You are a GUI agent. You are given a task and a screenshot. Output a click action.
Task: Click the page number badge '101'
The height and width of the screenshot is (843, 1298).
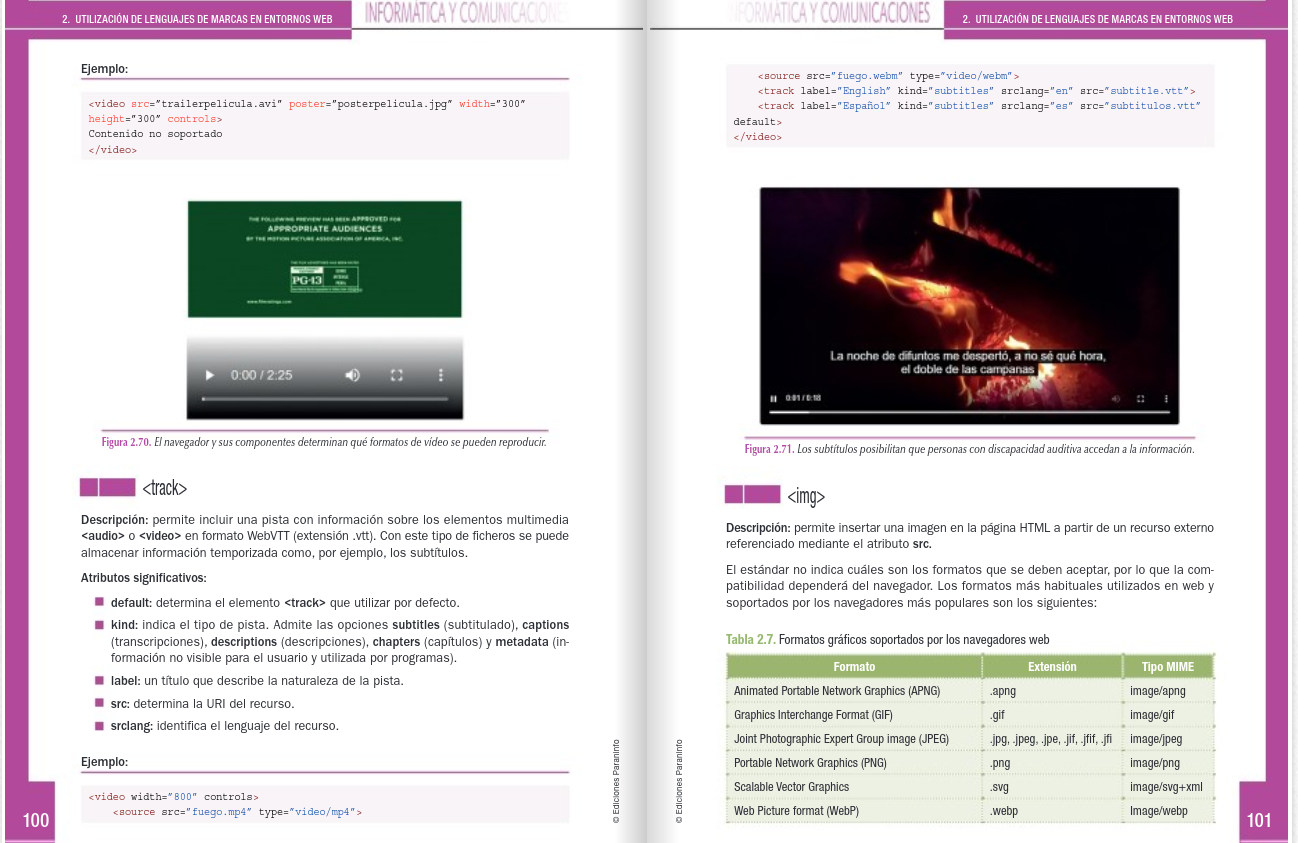(x=1258, y=820)
